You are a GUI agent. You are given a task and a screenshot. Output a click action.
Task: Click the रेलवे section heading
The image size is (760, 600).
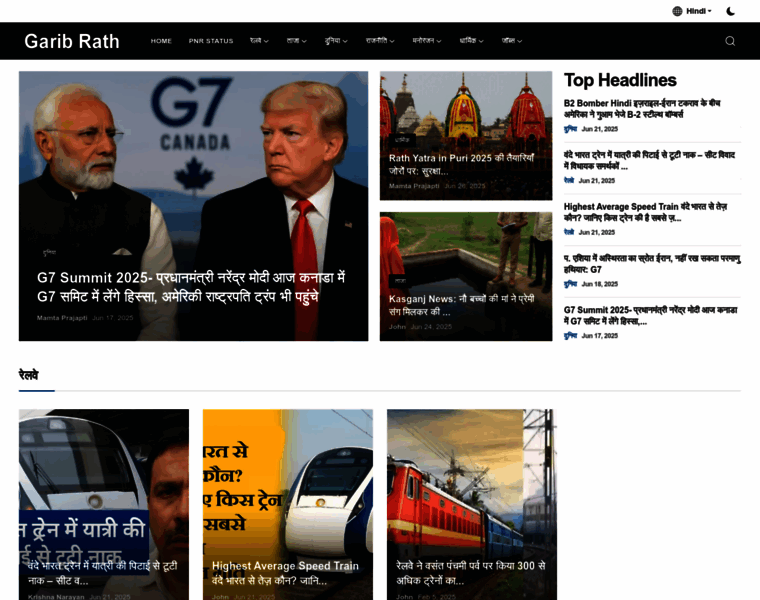tap(29, 375)
